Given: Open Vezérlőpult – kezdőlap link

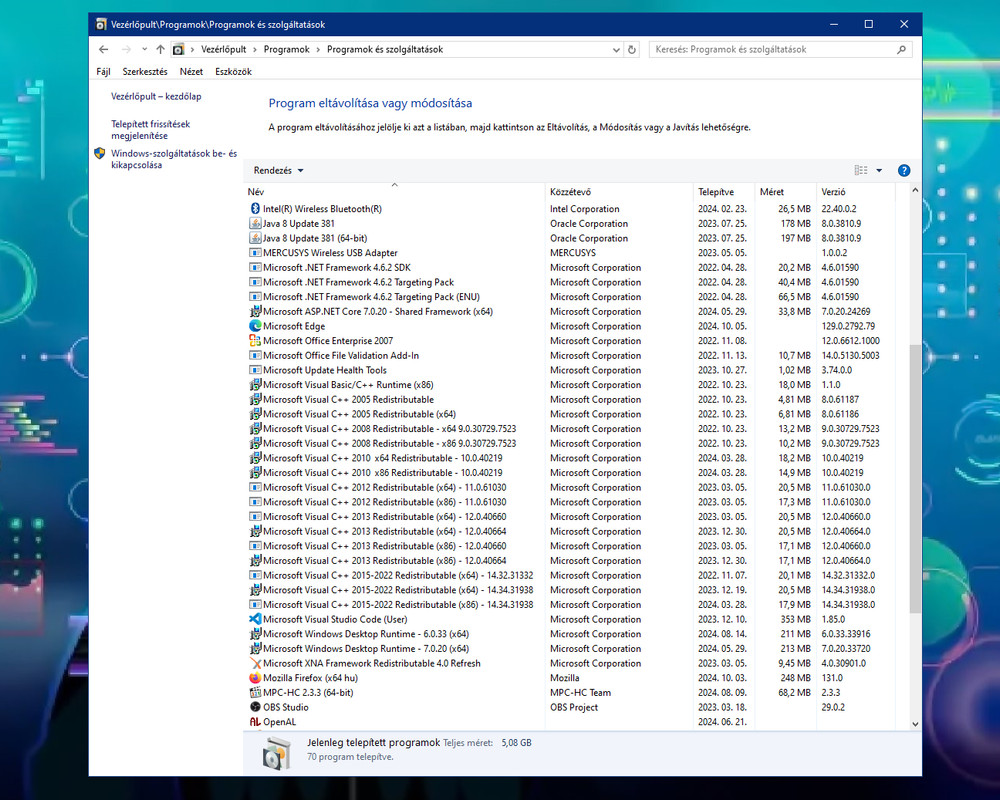Looking at the screenshot, I should tap(156, 96).
